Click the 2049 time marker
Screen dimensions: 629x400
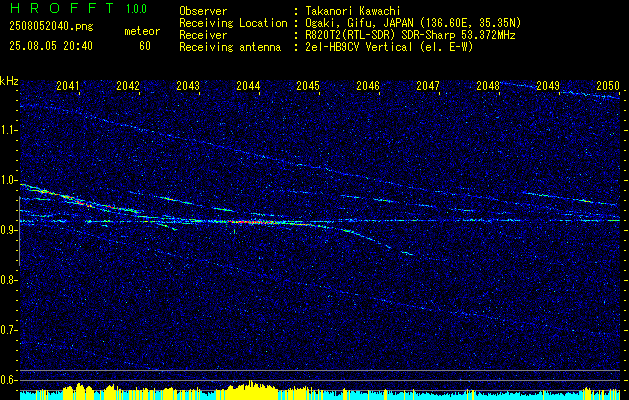coord(548,85)
